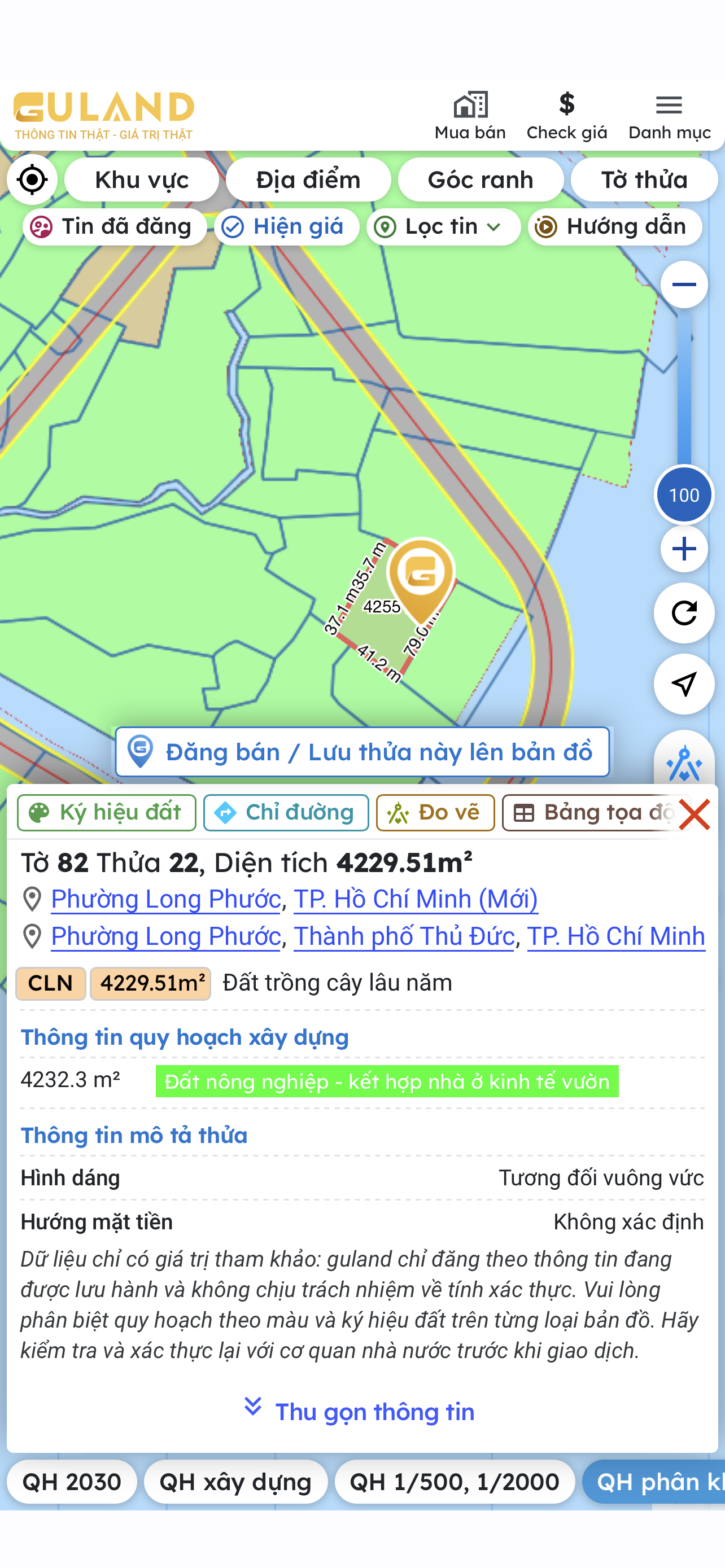Open TP. Hồ Chí Minh link in old address

(616, 936)
